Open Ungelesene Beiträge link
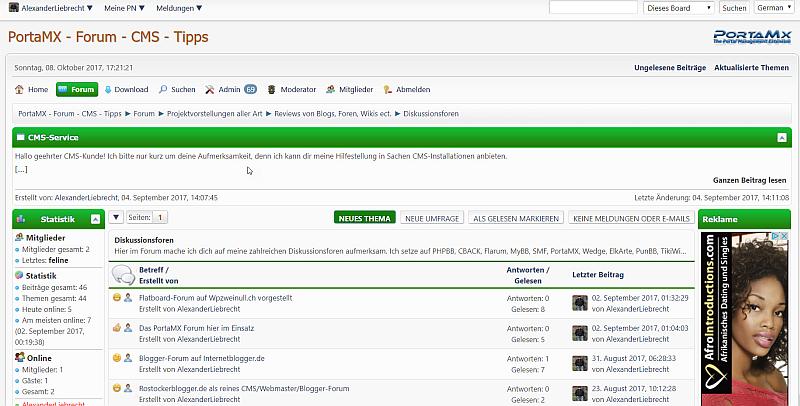The image size is (800, 406). 670,67
